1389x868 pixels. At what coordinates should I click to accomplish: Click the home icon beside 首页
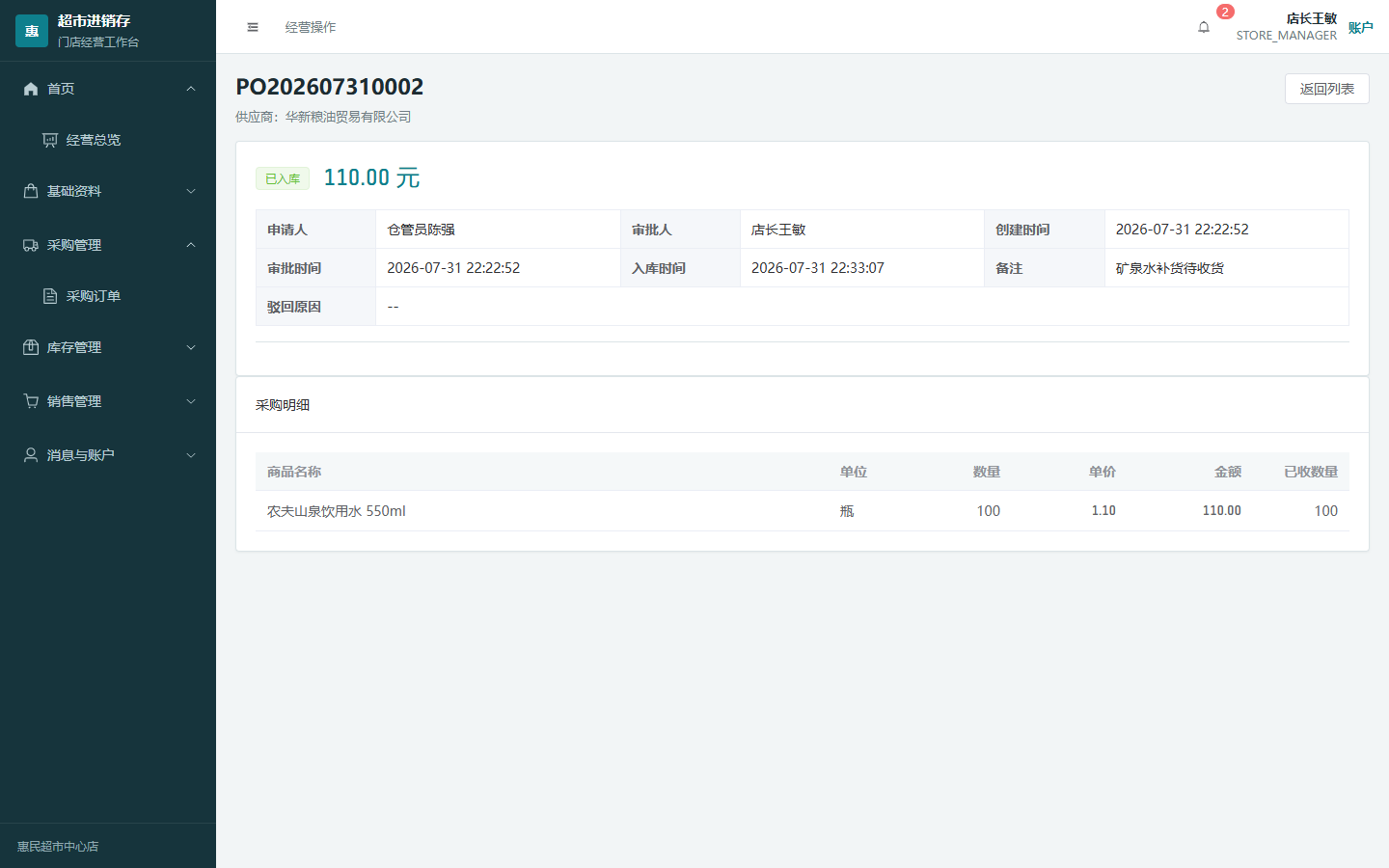(31, 89)
